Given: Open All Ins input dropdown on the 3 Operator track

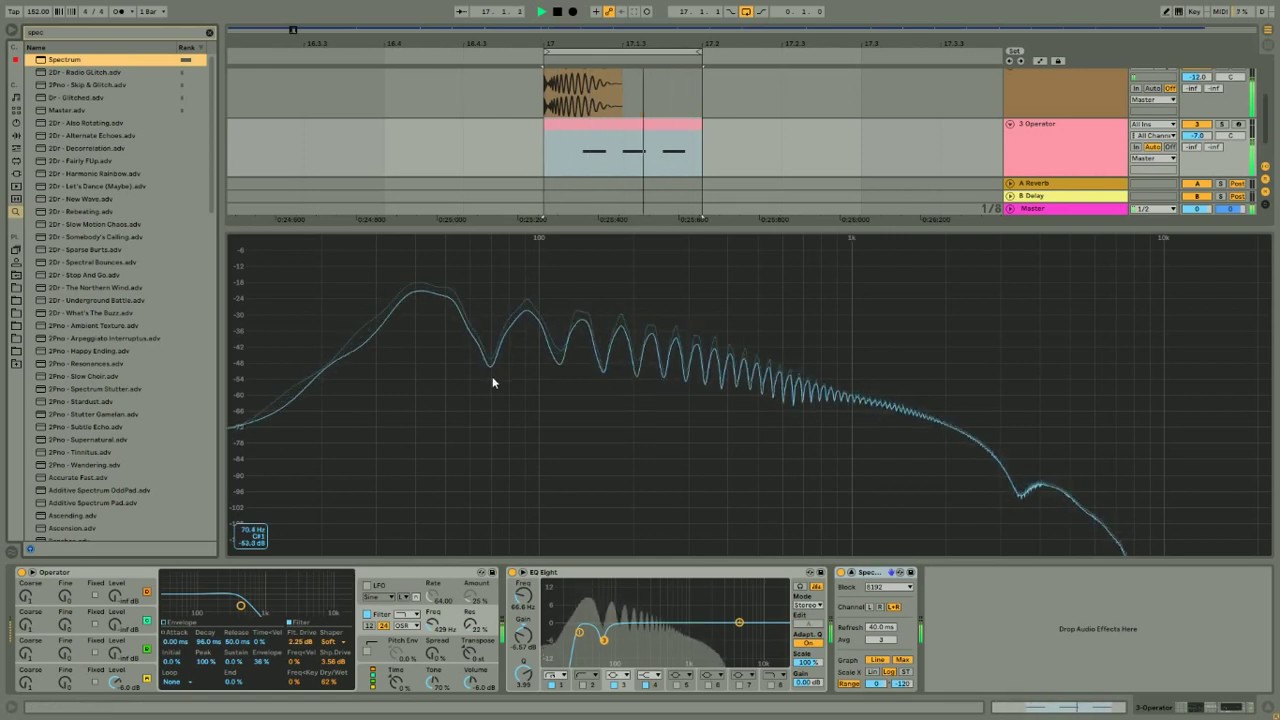Looking at the screenshot, I should (x=1153, y=124).
